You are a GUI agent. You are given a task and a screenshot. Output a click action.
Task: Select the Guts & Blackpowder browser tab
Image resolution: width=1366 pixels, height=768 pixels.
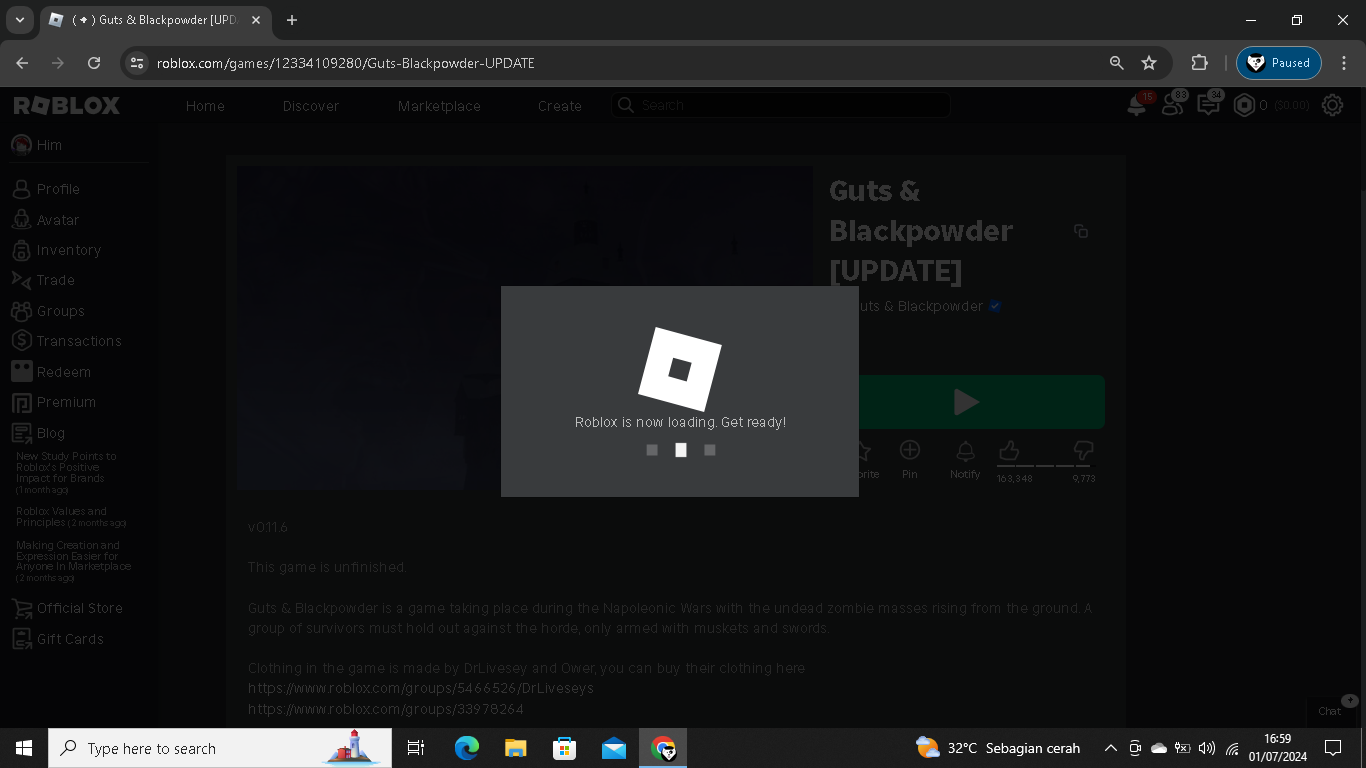155,20
